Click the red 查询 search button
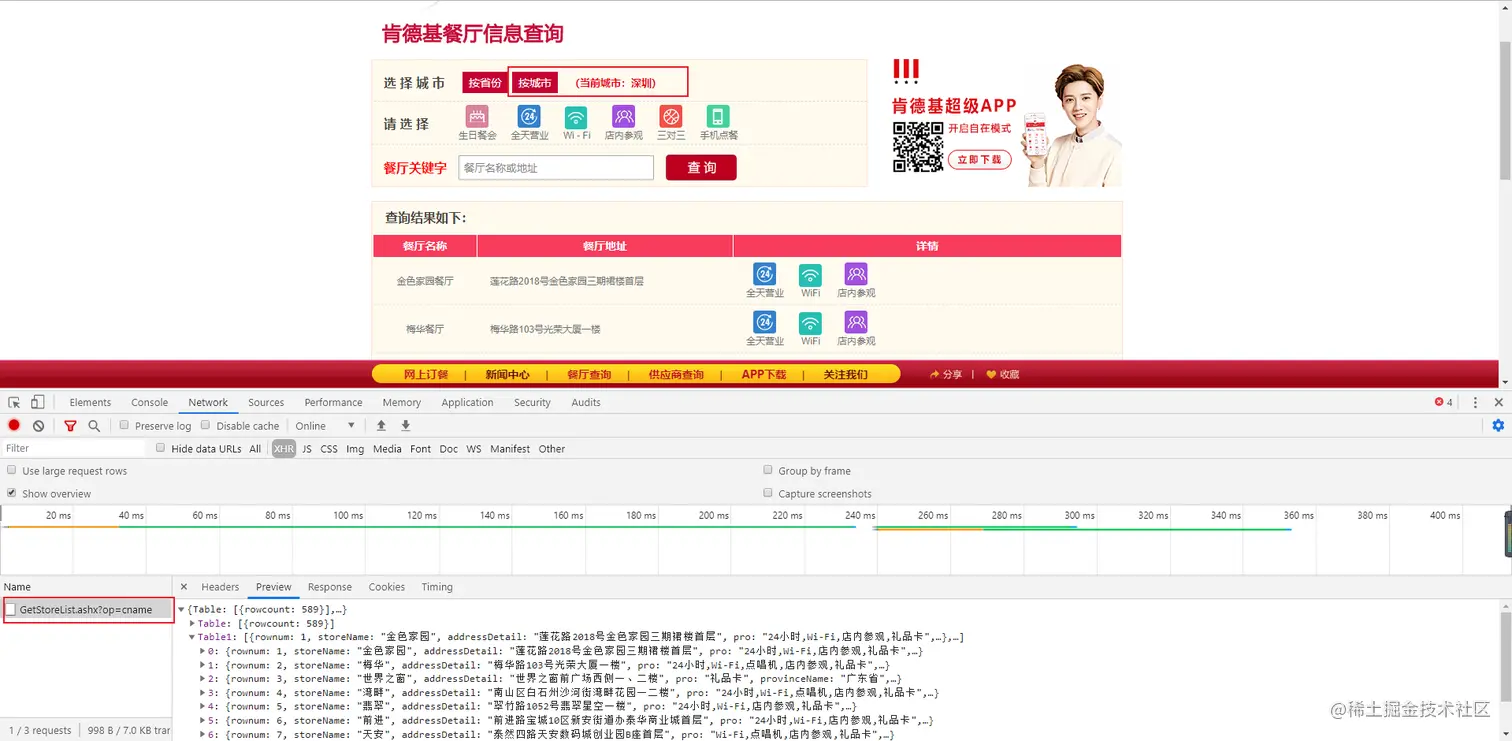1512x741 pixels. [701, 168]
